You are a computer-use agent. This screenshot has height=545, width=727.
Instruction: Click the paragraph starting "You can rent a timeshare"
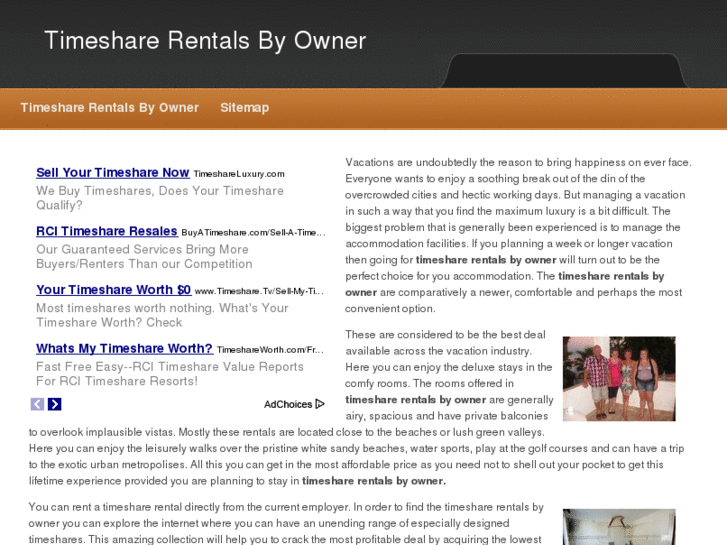pyautogui.click(x=286, y=523)
